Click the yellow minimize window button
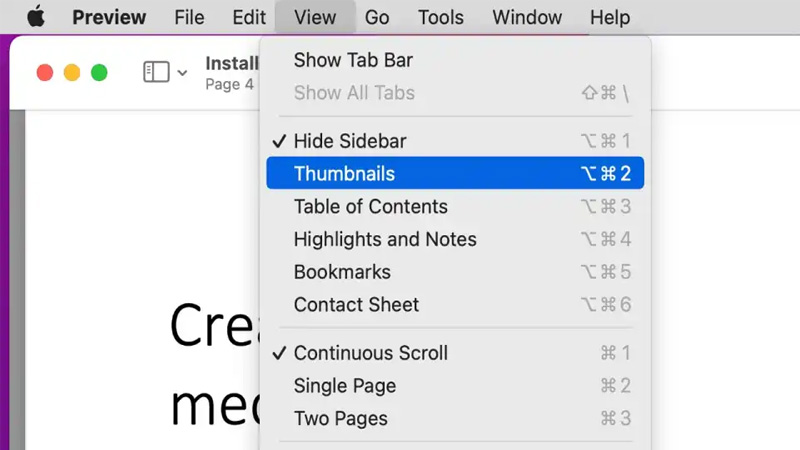 click(x=72, y=72)
